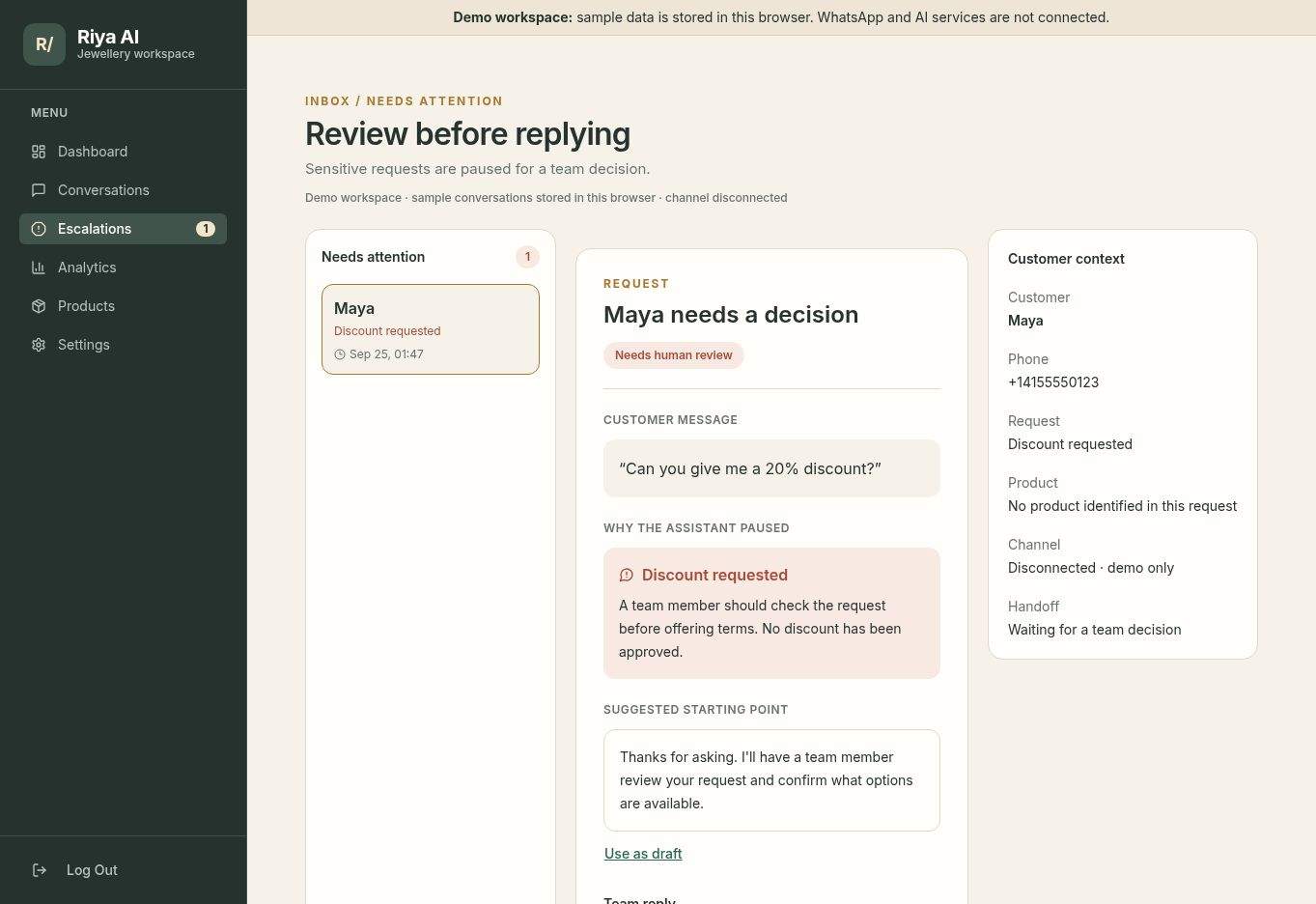Click the Riya AI logo badge
This screenshot has width=1316, height=904.
(44, 44)
